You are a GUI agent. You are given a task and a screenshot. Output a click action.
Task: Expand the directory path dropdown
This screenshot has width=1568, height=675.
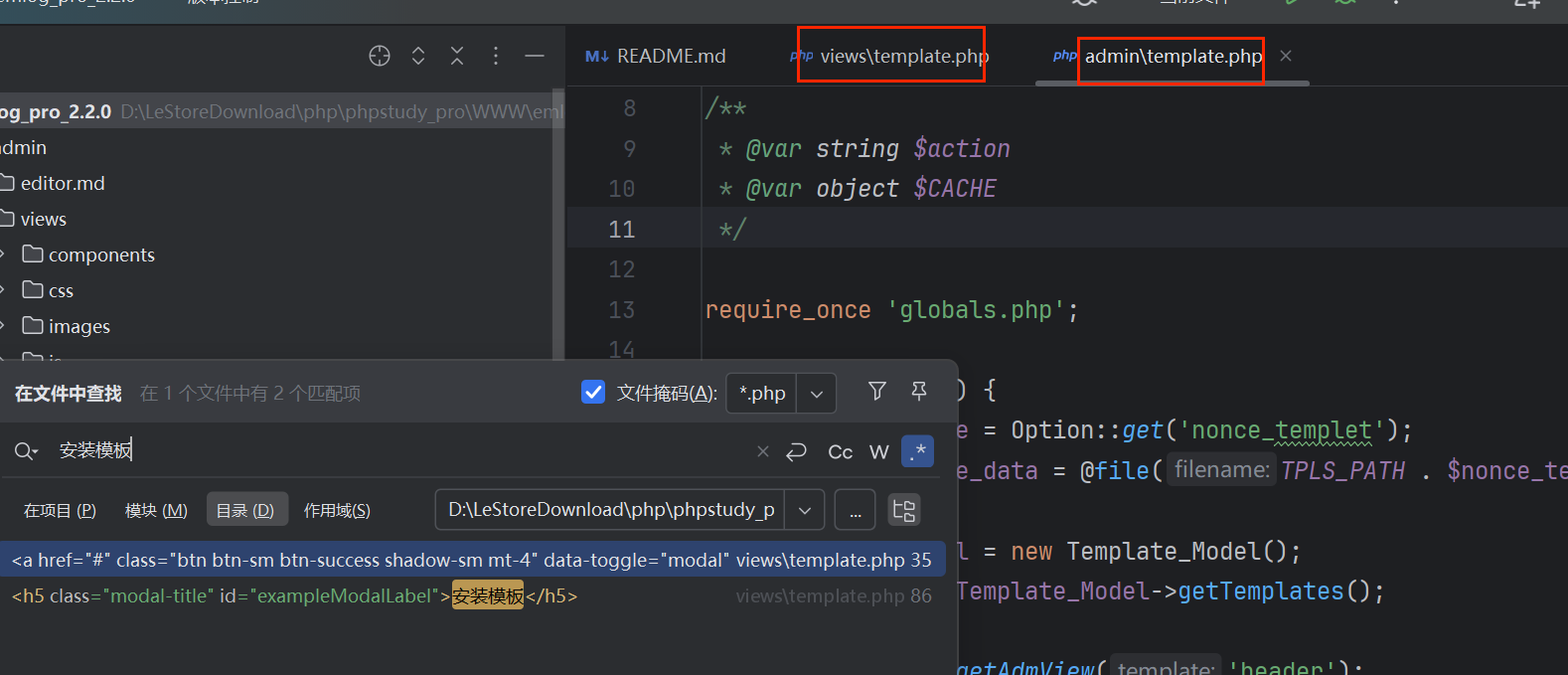tap(805, 510)
